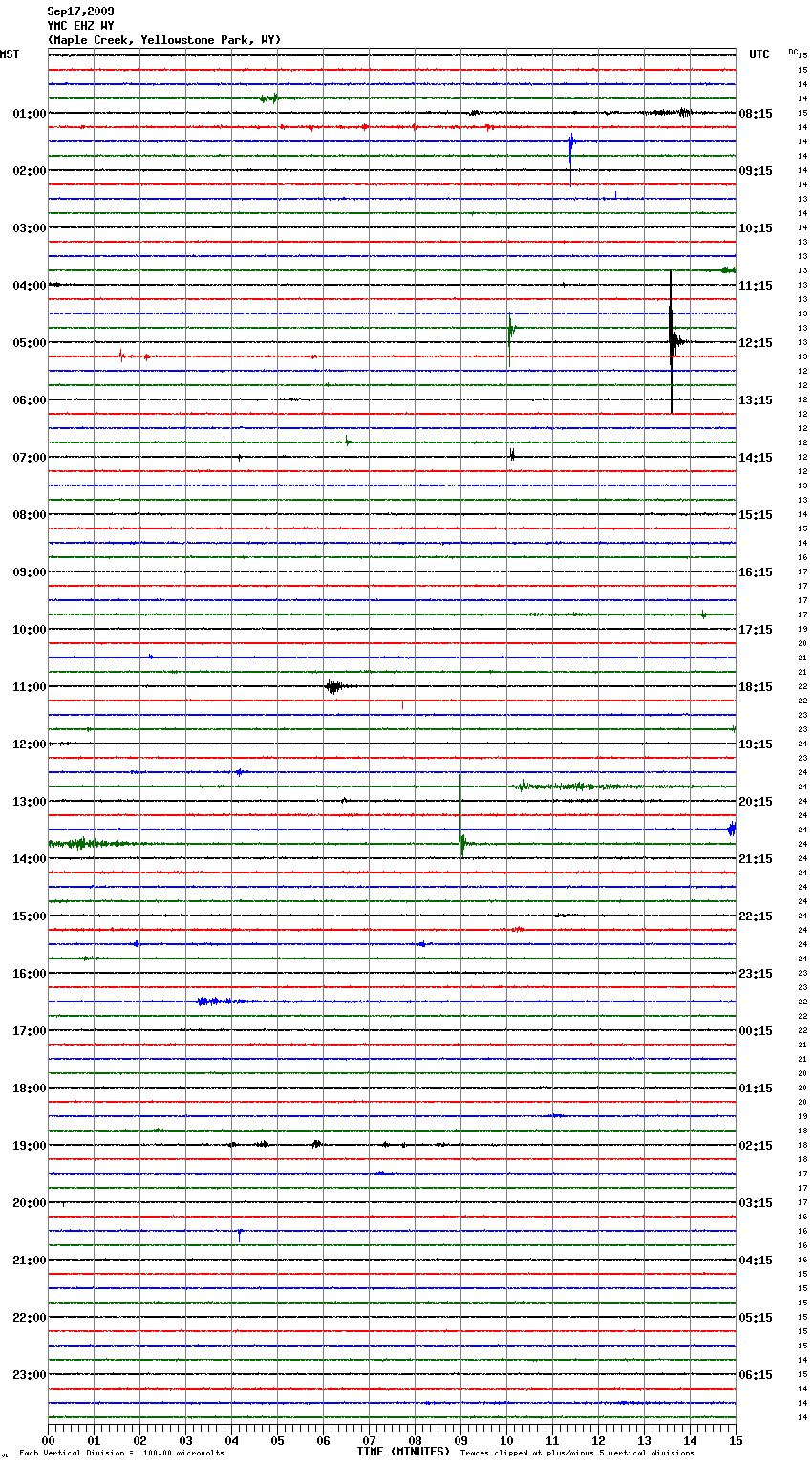Click minute tick label 12 on time axis
This screenshot has width=812, height=1466.
pos(598,1440)
